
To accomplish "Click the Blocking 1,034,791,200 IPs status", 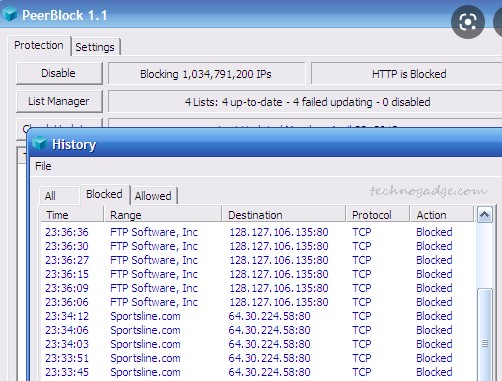I will pos(206,74).
